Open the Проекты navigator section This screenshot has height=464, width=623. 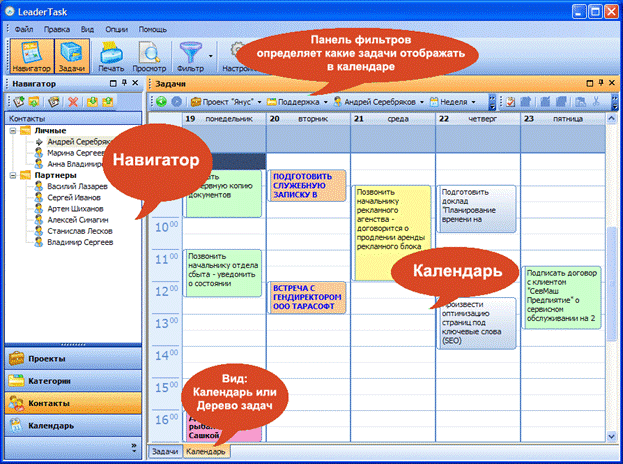click(70, 359)
